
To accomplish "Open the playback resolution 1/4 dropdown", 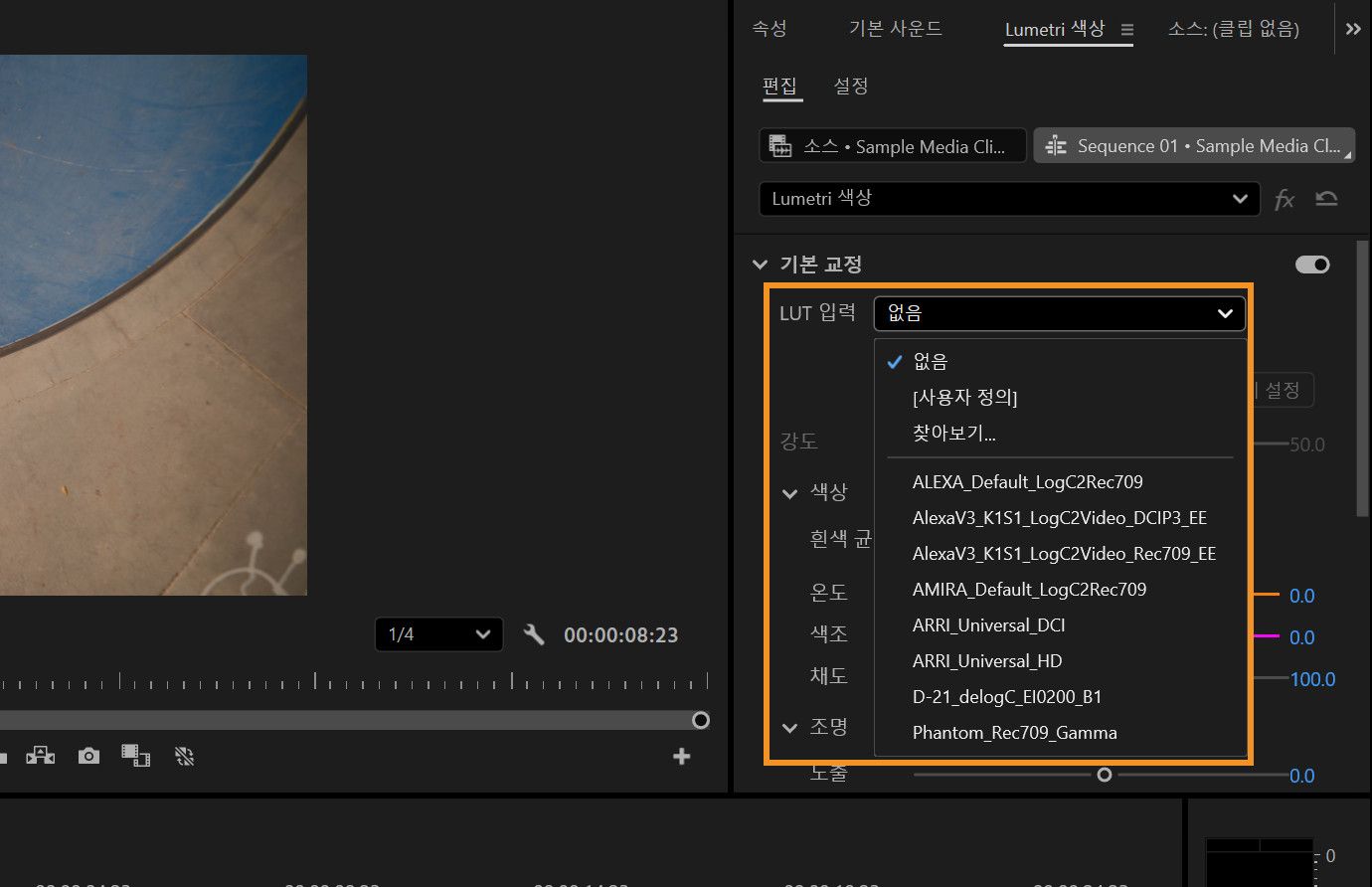I will pyautogui.click(x=438, y=634).
